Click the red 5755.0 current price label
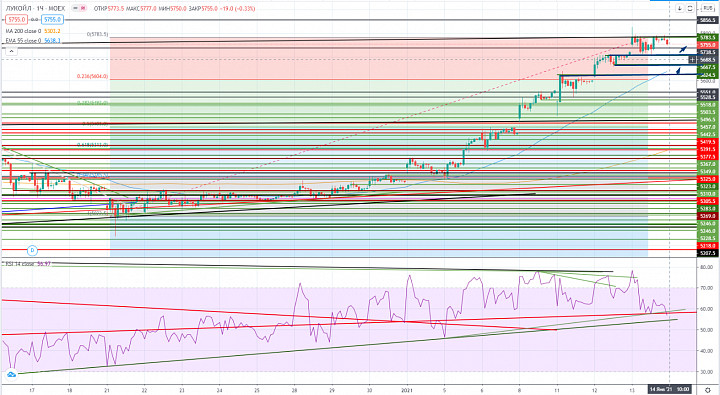 pyautogui.click(x=707, y=45)
